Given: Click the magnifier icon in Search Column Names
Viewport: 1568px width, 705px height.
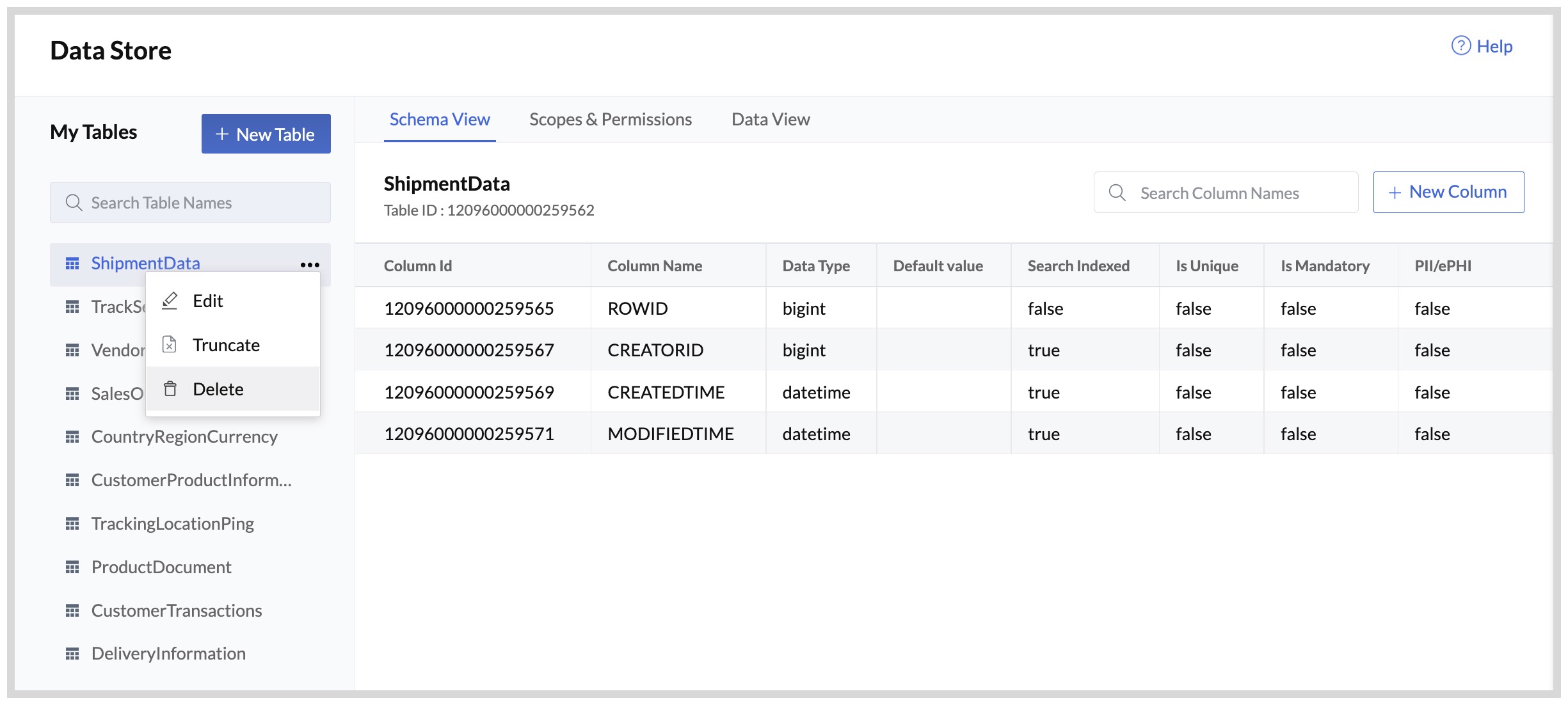Looking at the screenshot, I should click(x=1117, y=193).
